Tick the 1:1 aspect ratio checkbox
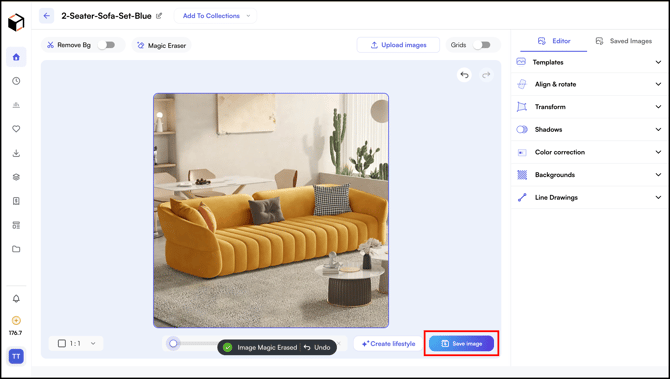This screenshot has height=379, width=670. point(62,344)
